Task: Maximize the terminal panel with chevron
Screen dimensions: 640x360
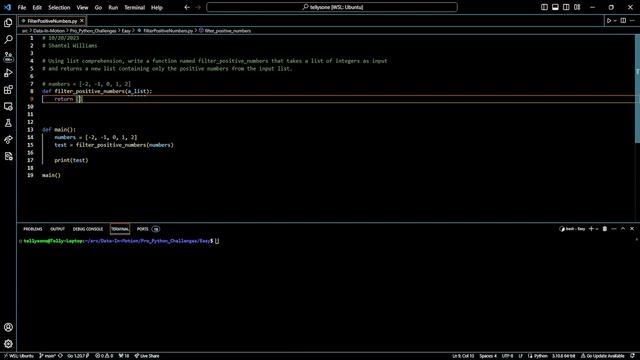Action: point(623,229)
